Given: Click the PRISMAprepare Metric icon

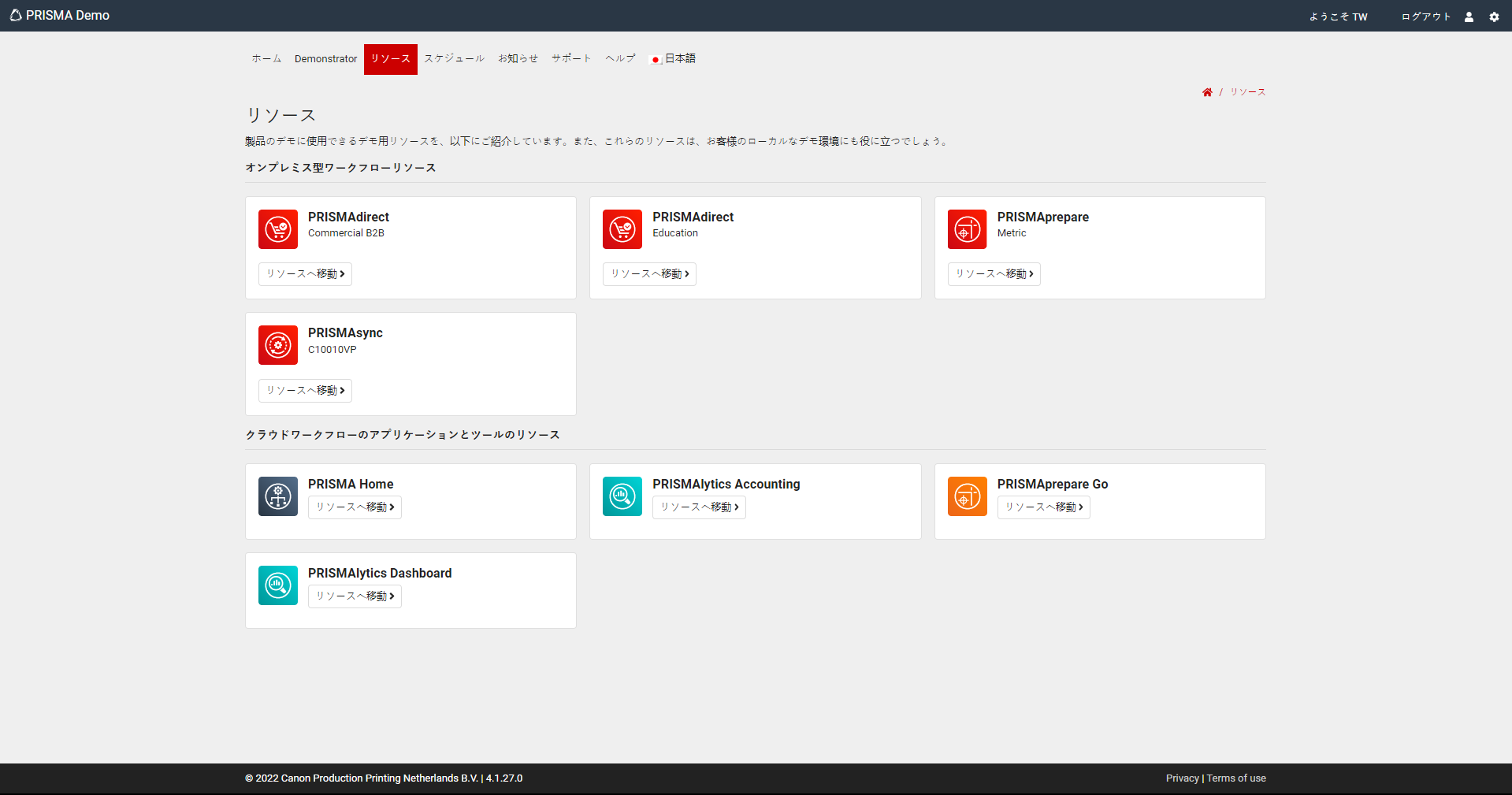Looking at the screenshot, I should click(x=968, y=229).
